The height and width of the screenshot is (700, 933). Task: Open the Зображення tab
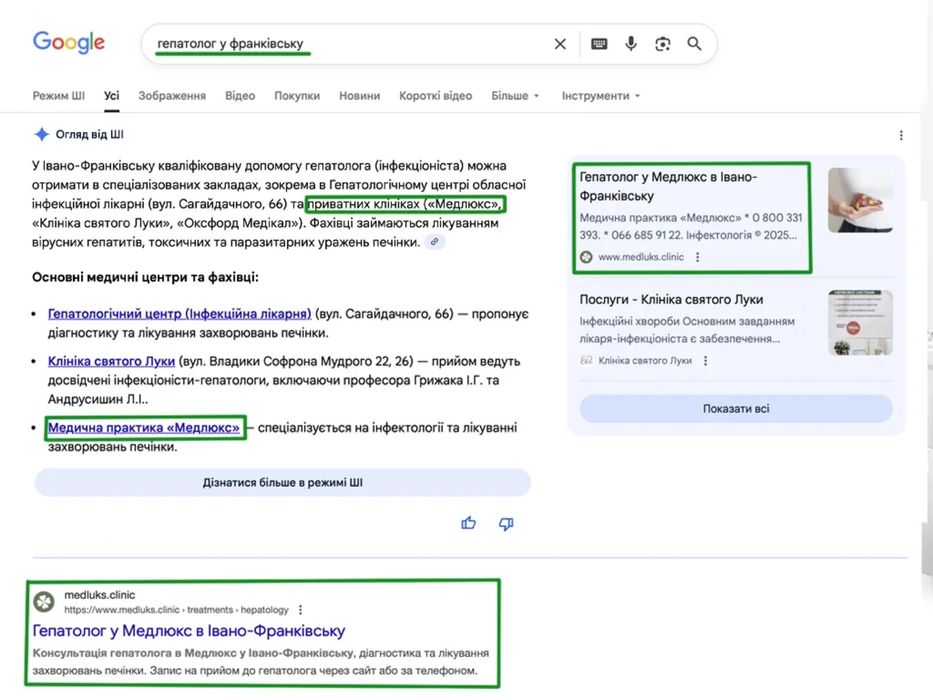[x=172, y=96]
